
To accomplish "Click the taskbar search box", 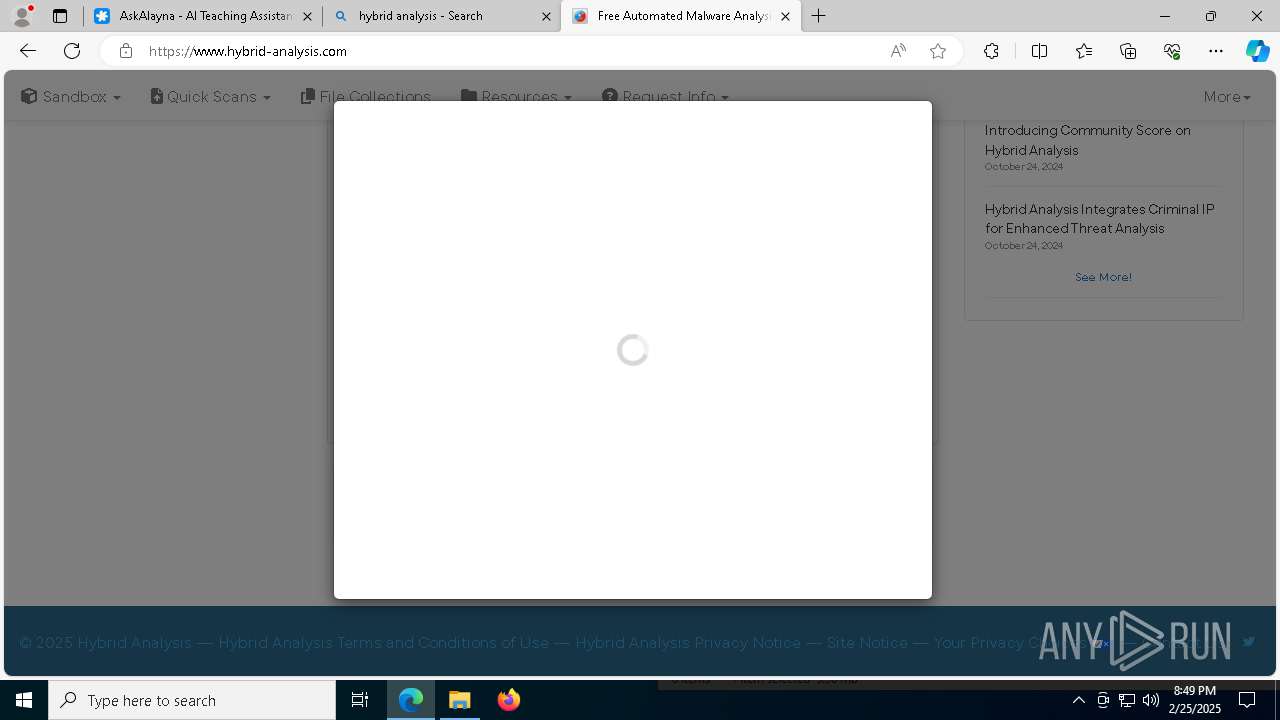I will click(x=192, y=700).
